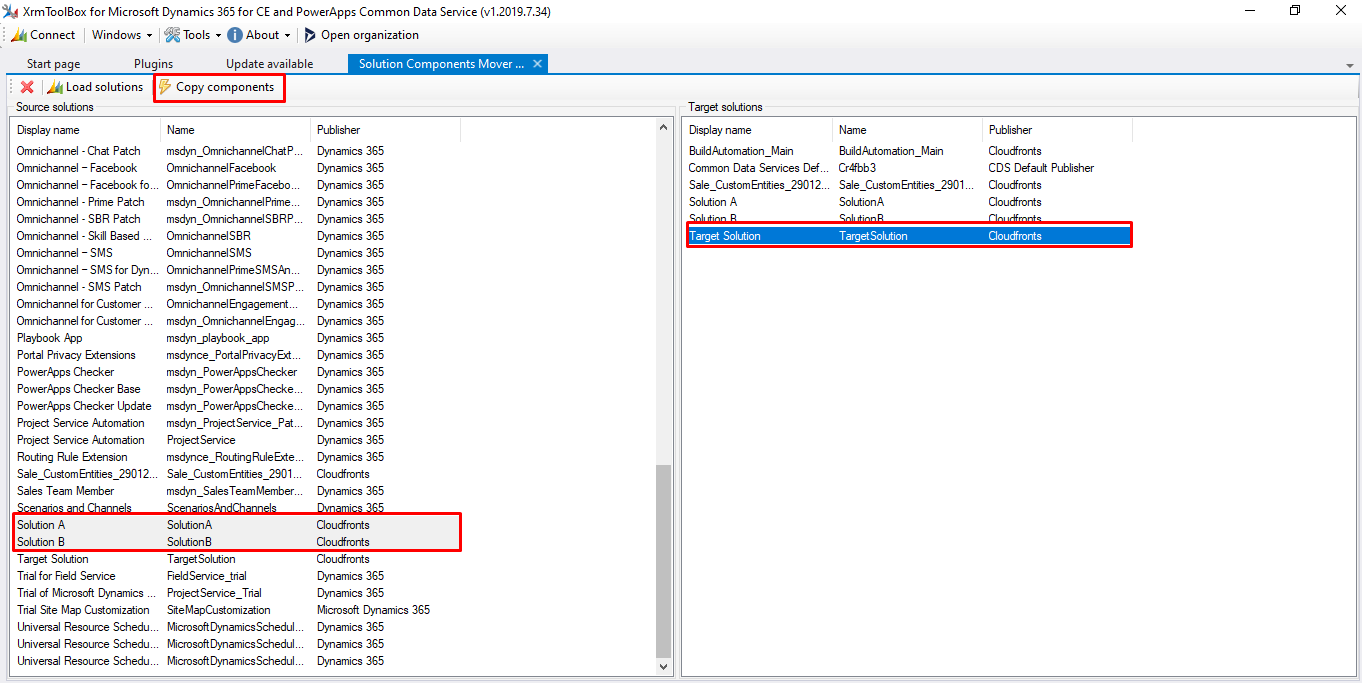Select Omnichannel – Facebook source row

tap(235, 168)
